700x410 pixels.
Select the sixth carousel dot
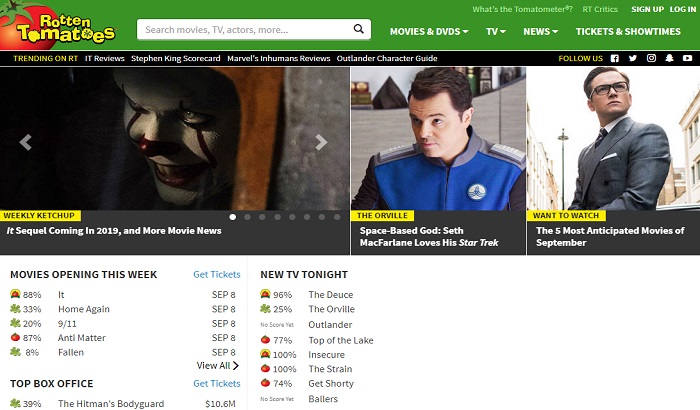click(x=307, y=217)
